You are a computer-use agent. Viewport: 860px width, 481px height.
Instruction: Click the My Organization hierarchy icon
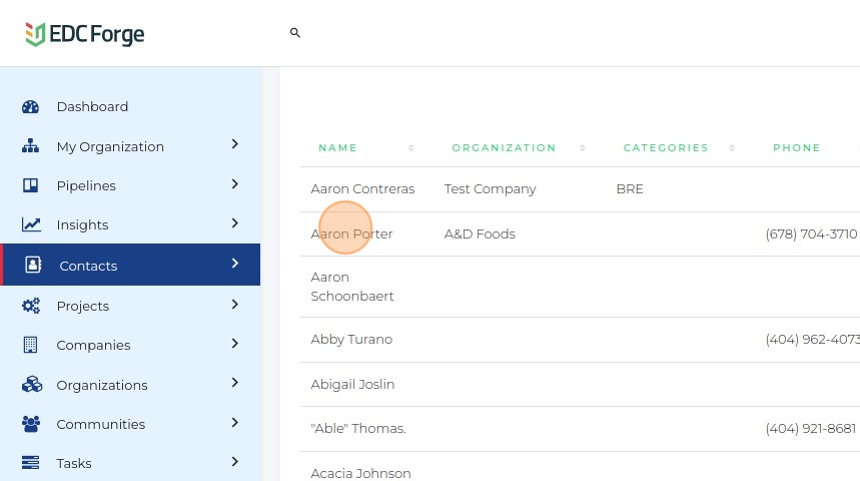click(31, 146)
